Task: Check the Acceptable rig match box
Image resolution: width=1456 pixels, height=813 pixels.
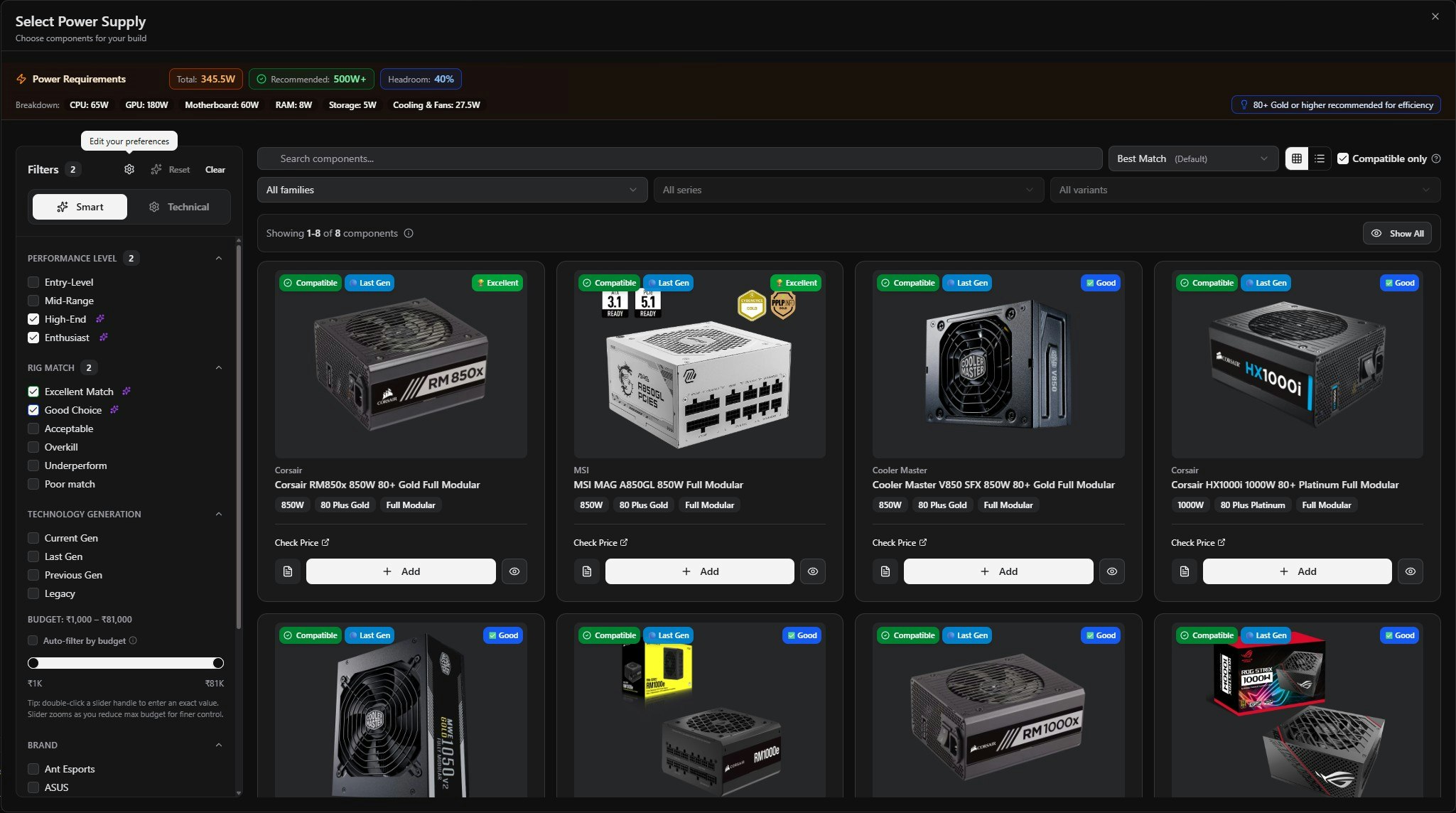Action: tap(33, 429)
